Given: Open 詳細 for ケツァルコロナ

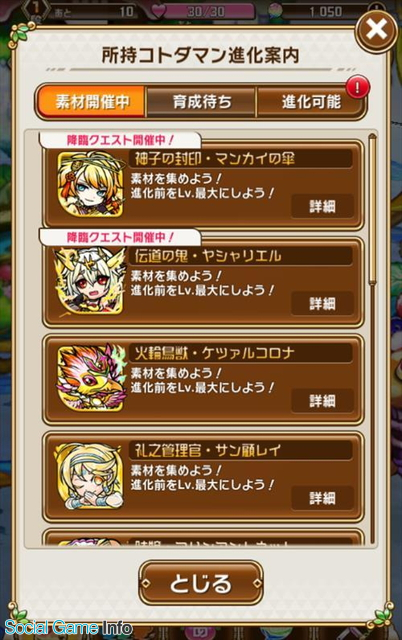Looking at the screenshot, I should coord(322,401).
